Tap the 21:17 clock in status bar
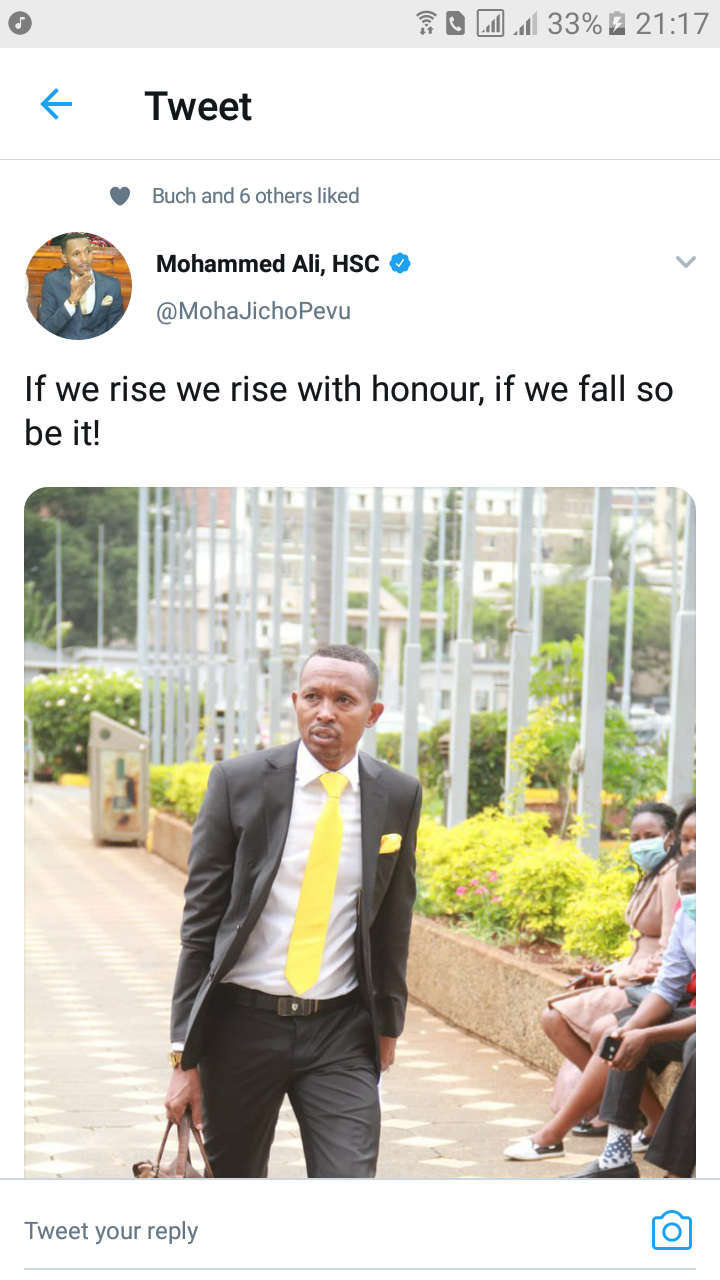The image size is (720, 1280). (x=672, y=23)
